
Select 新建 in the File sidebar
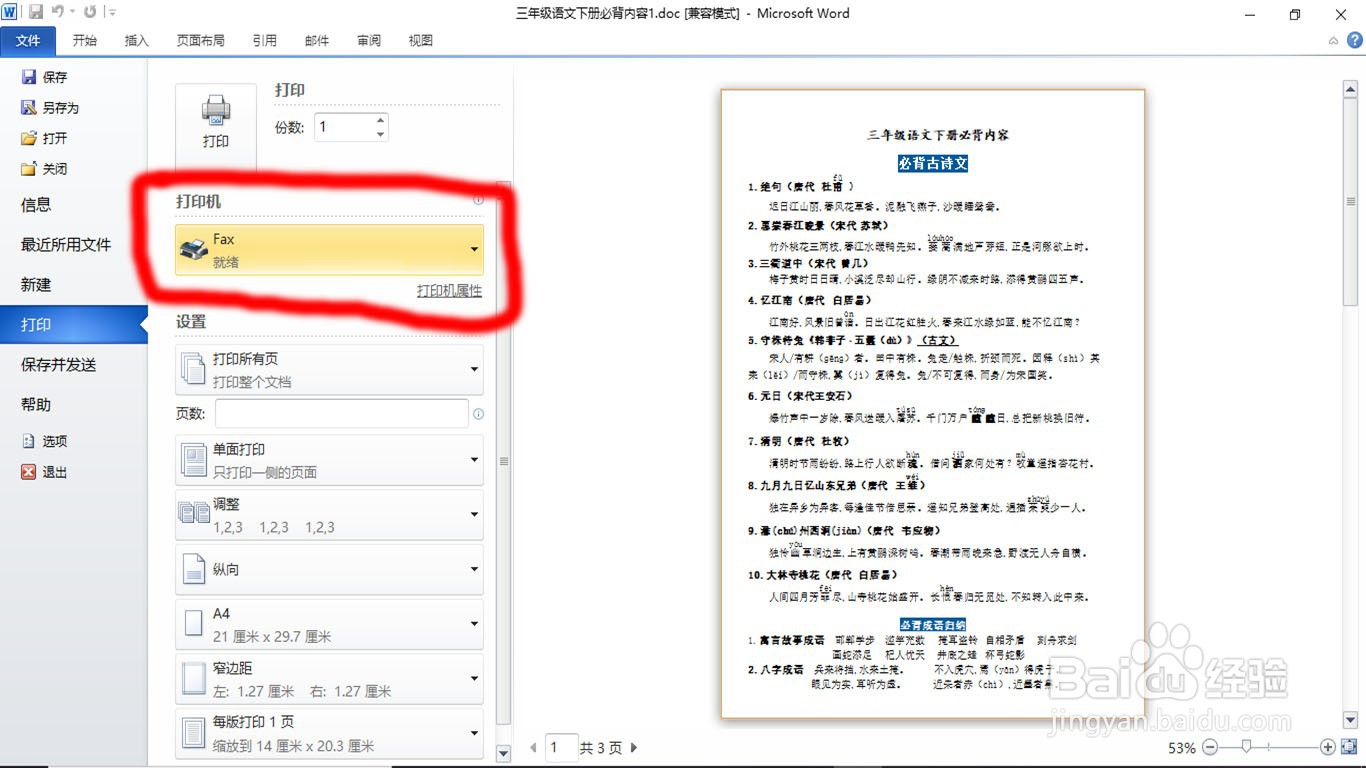coord(36,284)
